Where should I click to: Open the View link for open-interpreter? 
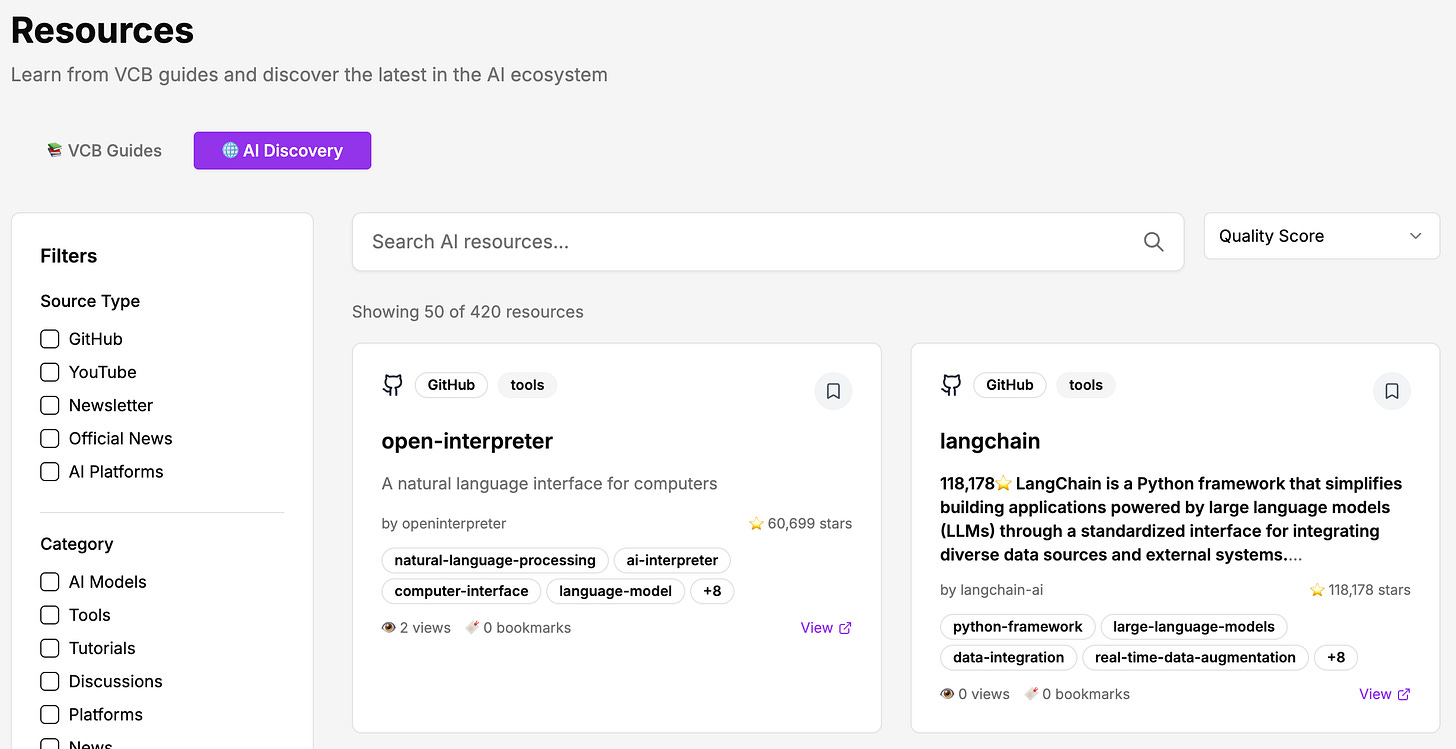coord(826,628)
